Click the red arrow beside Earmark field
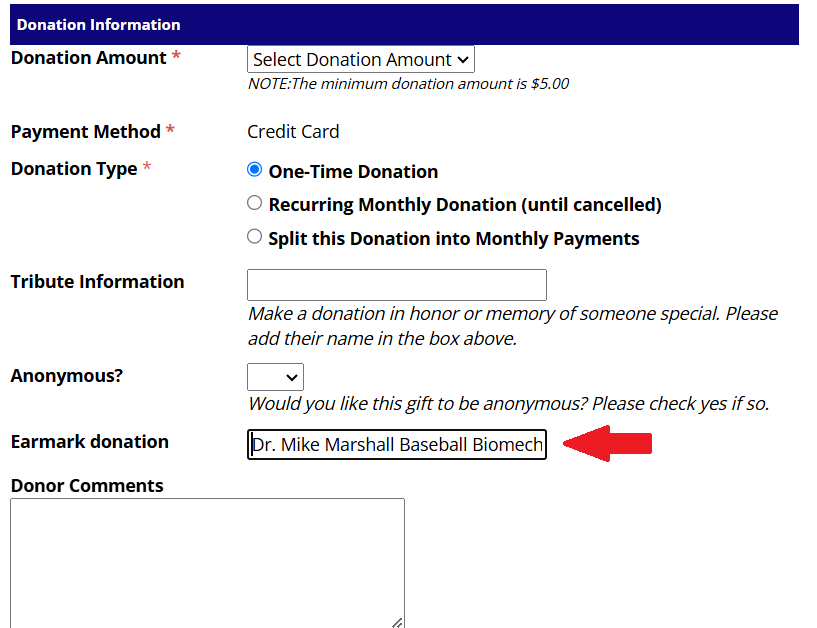 606,442
